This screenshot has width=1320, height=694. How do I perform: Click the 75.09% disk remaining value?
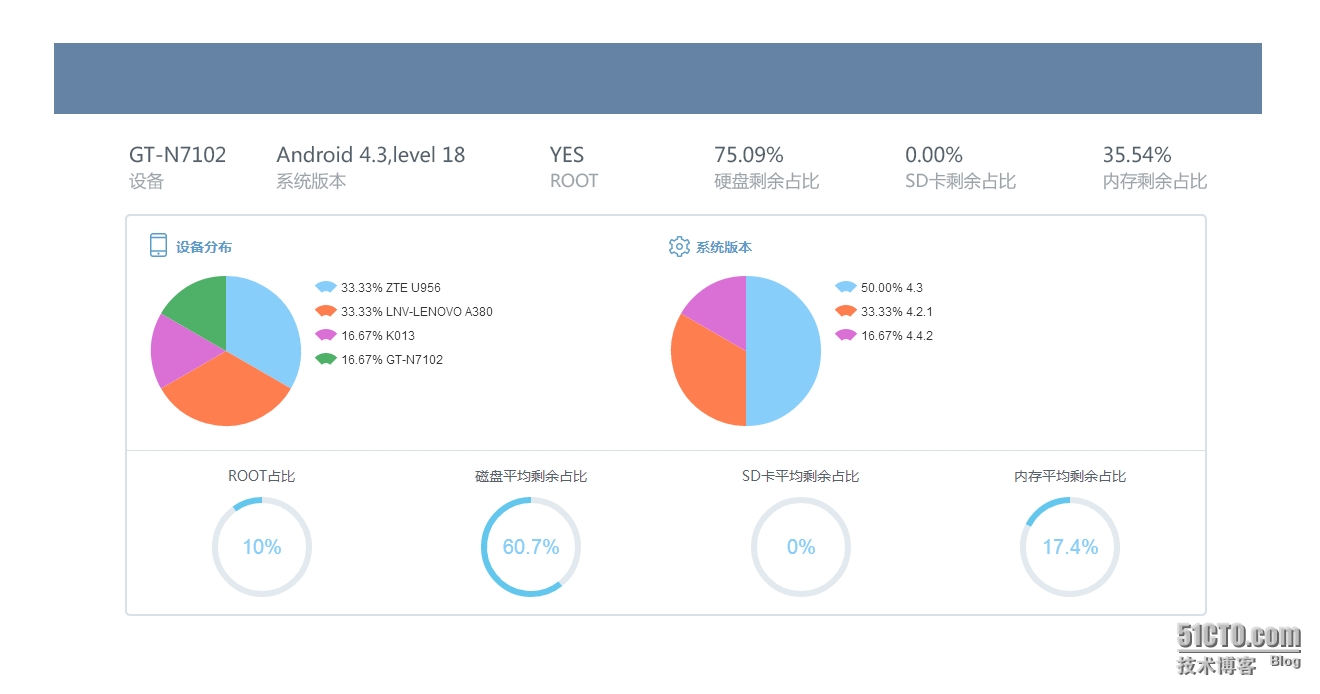749,155
